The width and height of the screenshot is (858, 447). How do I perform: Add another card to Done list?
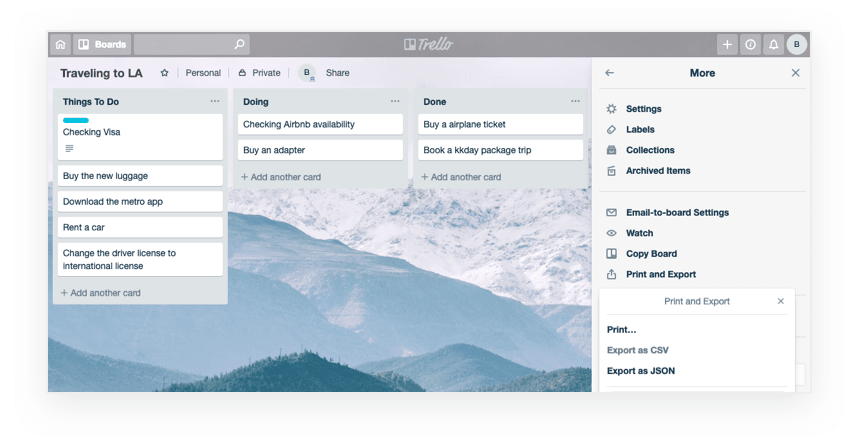tap(461, 177)
